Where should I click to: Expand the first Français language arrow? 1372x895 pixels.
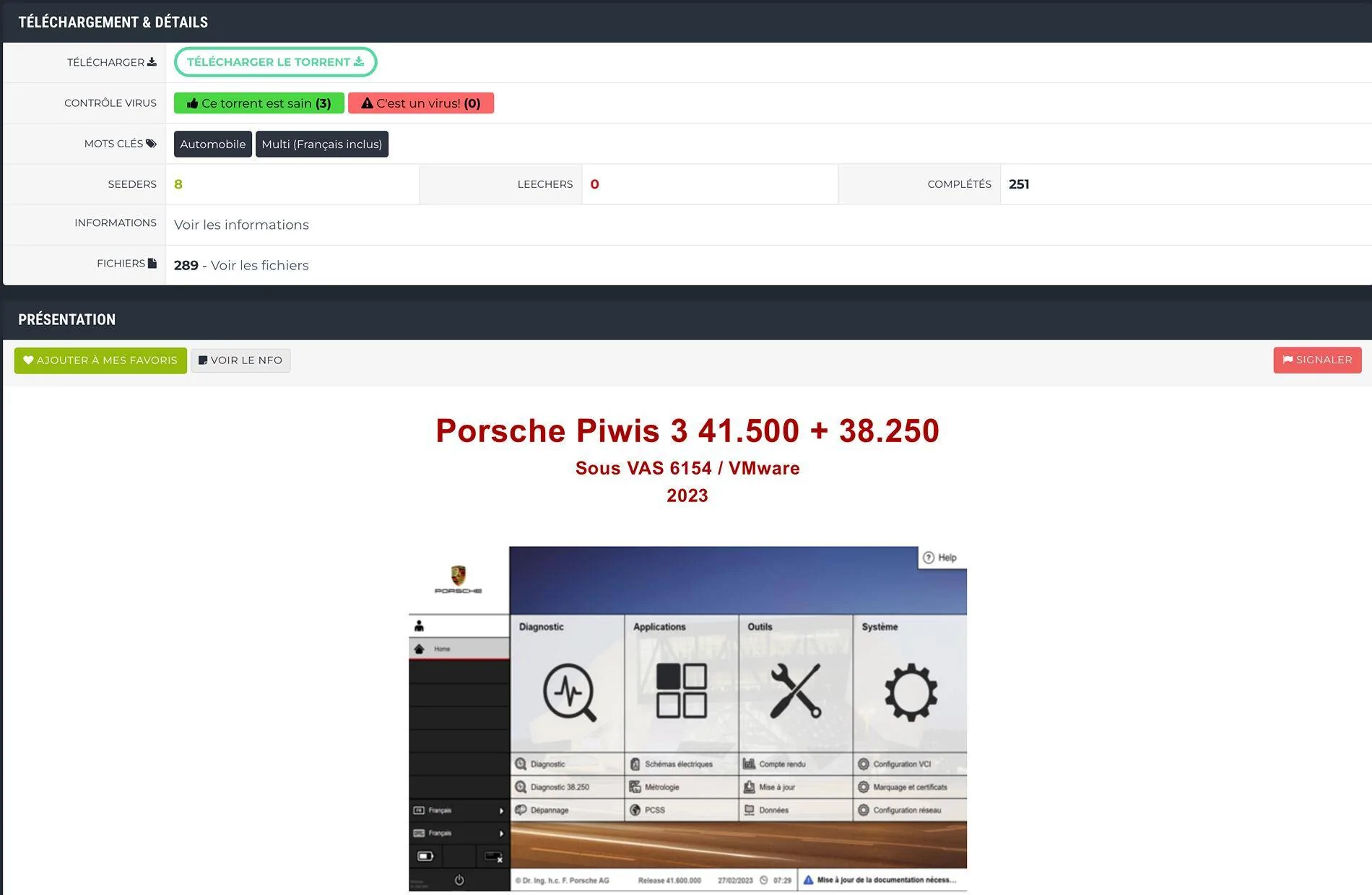tap(501, 810)
